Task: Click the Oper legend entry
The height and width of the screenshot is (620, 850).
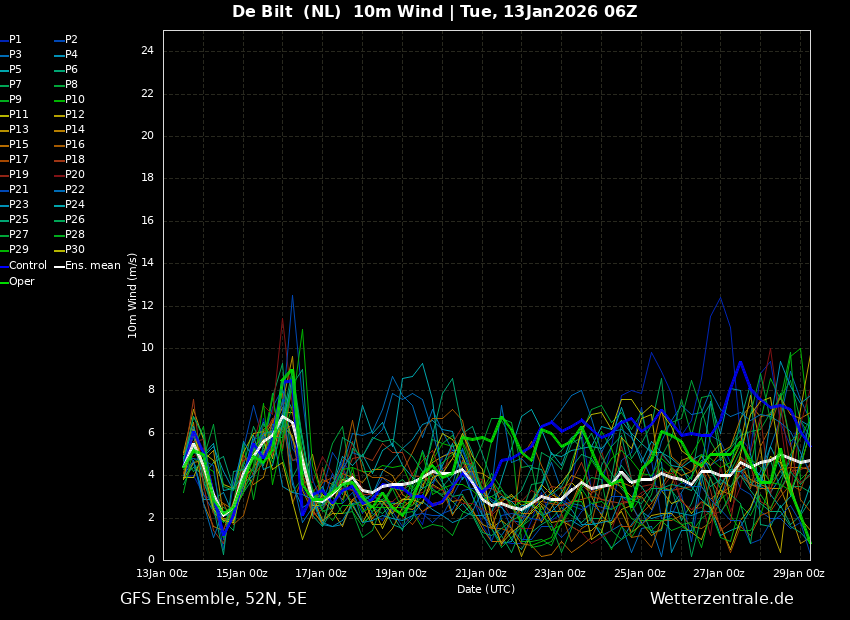Action: [x=18, y=282]
